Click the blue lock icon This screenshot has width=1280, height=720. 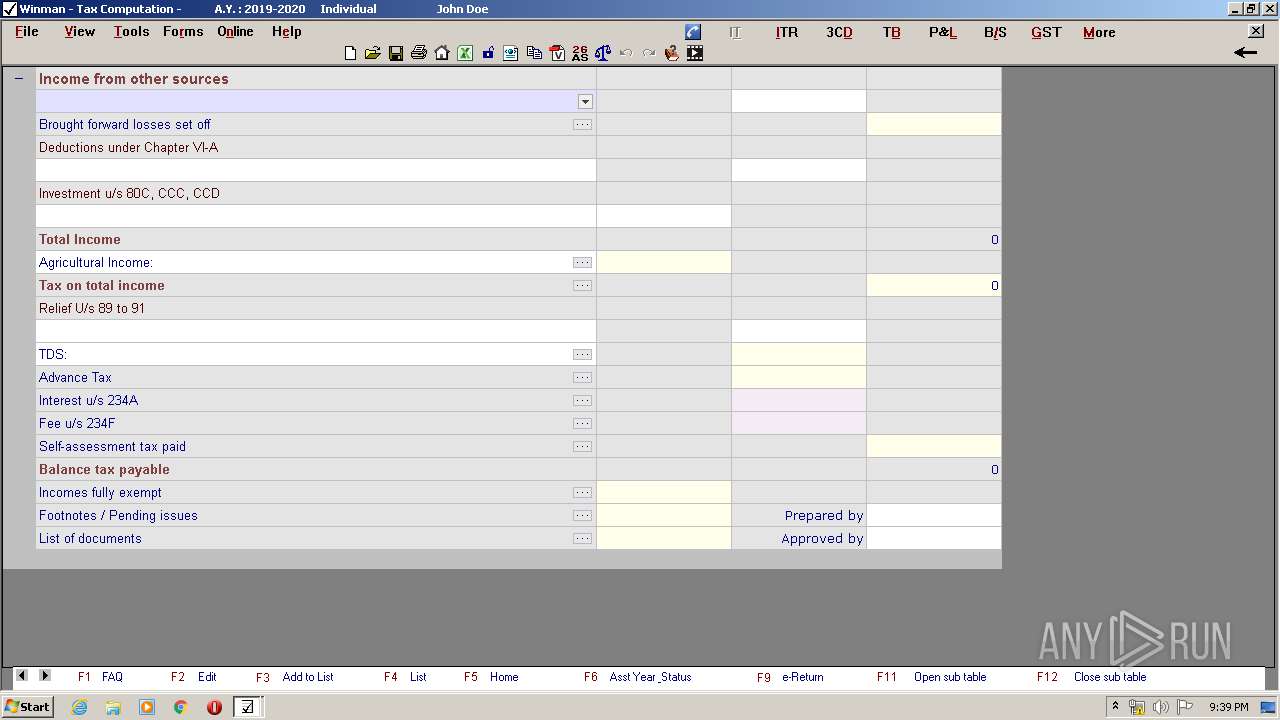(x=488, y=53)
